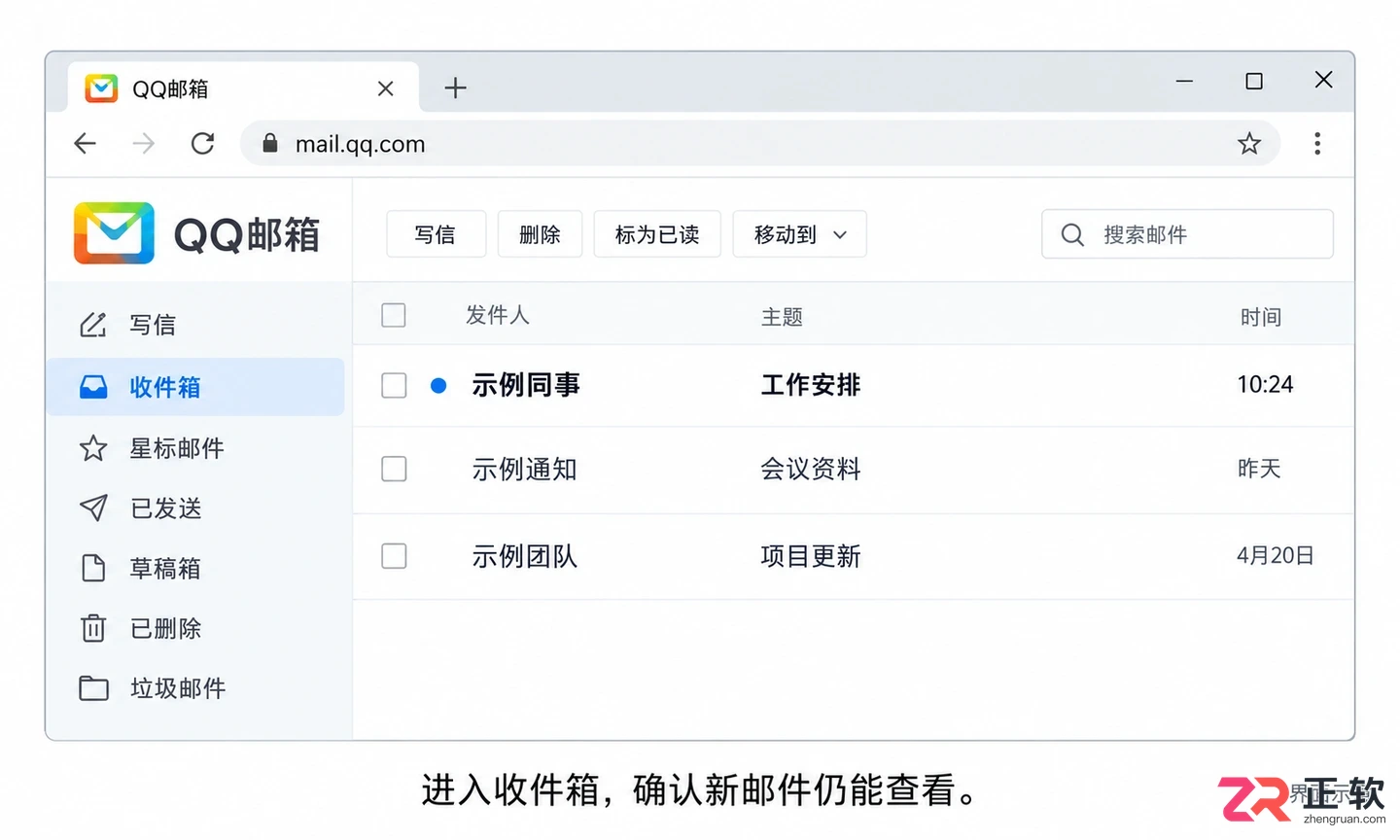Open the email titled 项目更新
Viewport: 1400px width, 840px height.
pyautogui.click(x=811, y=556)
